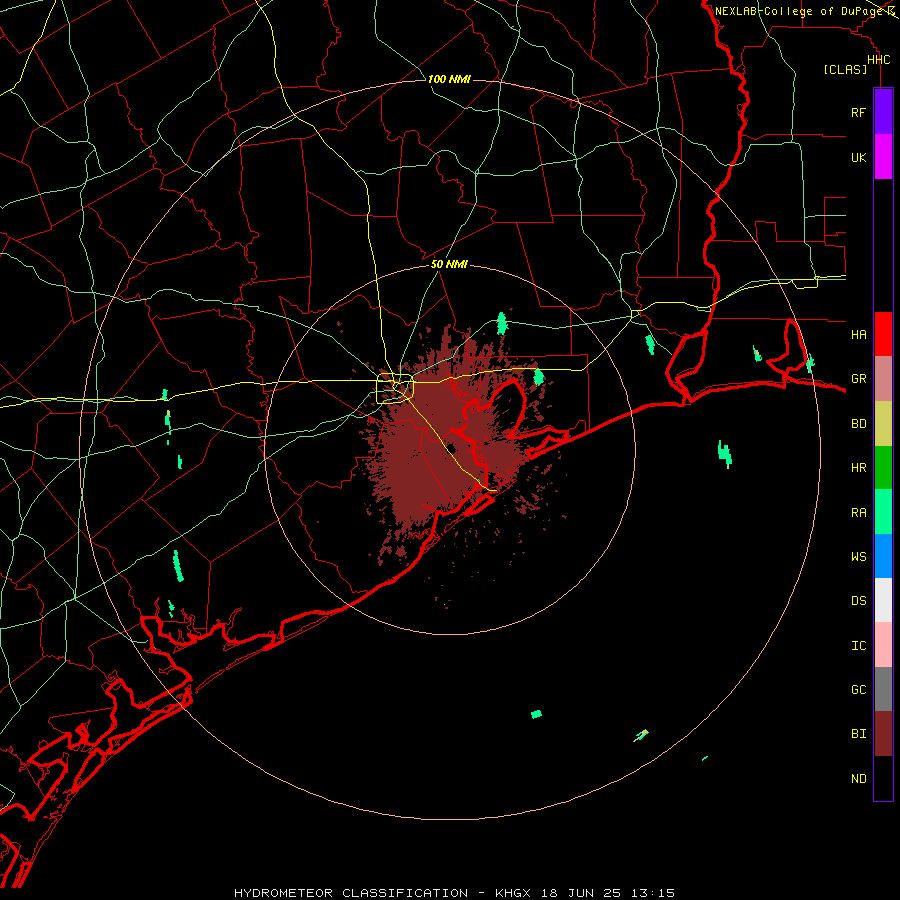Click the 100 NMI range ring label
900x900 pixels.
(449, 79)
